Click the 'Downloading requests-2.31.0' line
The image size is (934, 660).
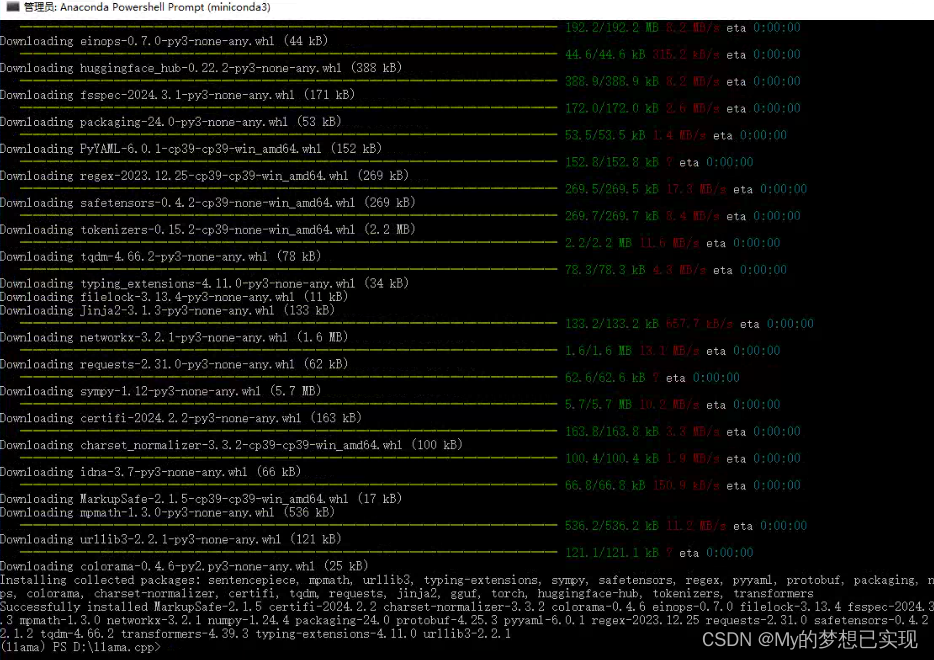pyautogui.click(x=174, y=364)
